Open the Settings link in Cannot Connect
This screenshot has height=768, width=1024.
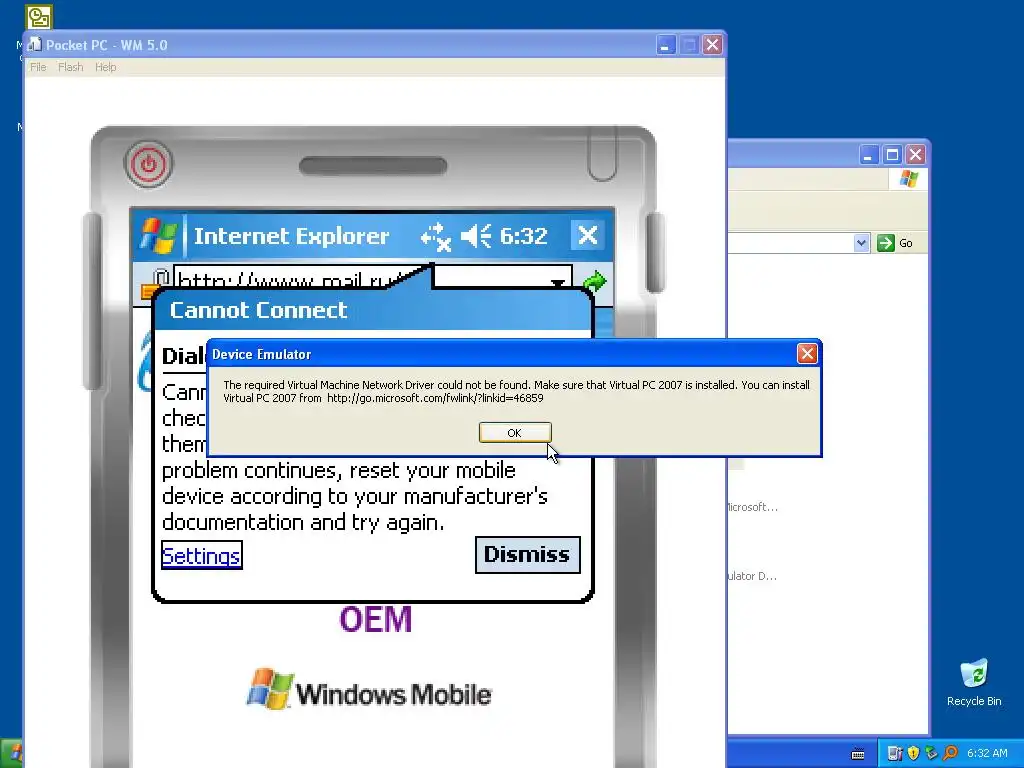[x=202, y=555]
